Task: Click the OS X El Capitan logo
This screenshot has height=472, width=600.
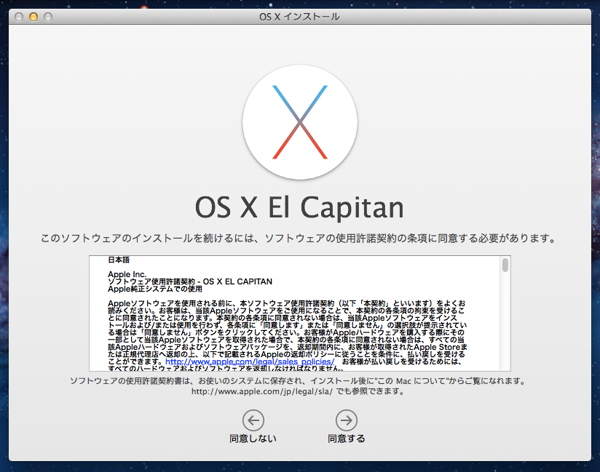Action: (x=300, y=122)
